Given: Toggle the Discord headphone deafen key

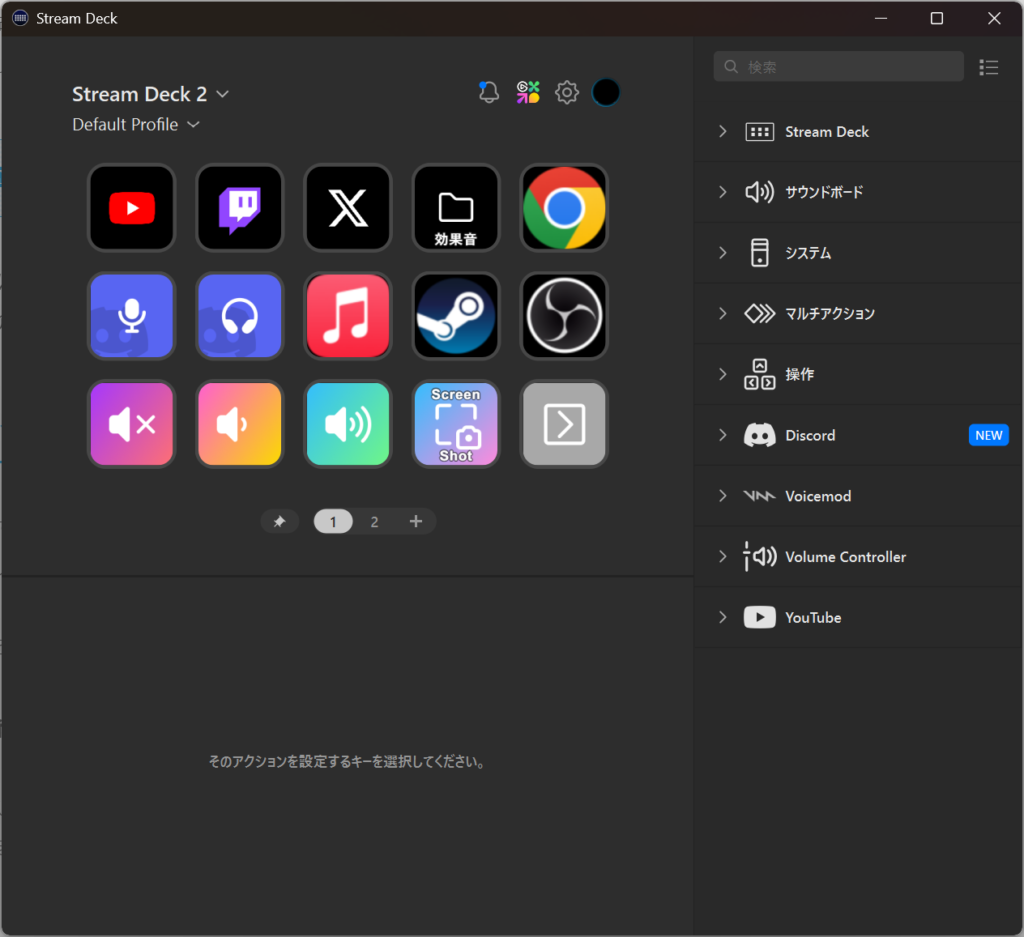Looking at the screenshot, I should tap(240, 316).
